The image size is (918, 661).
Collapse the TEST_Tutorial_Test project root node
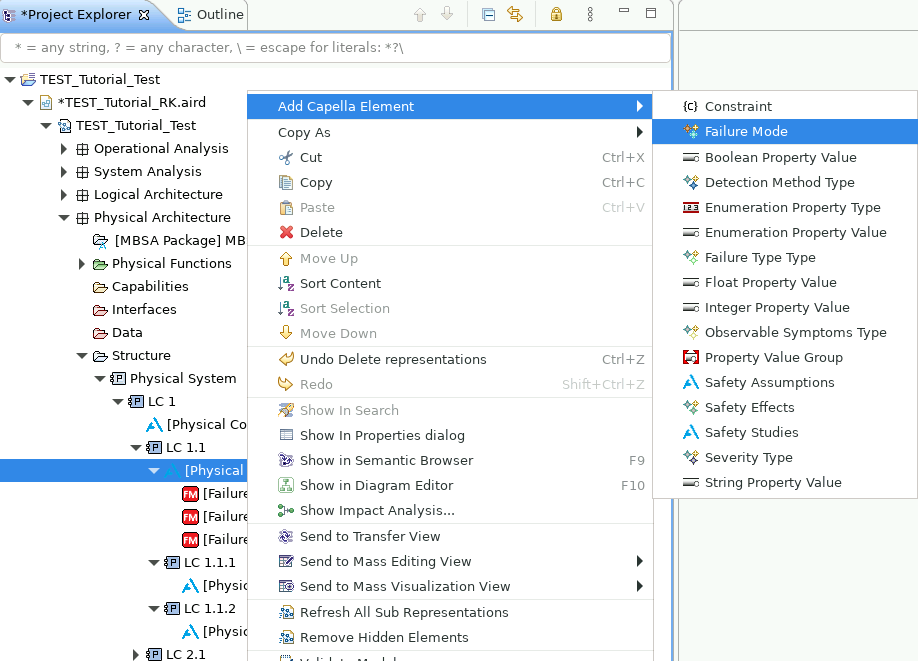(x=10, y=80)
